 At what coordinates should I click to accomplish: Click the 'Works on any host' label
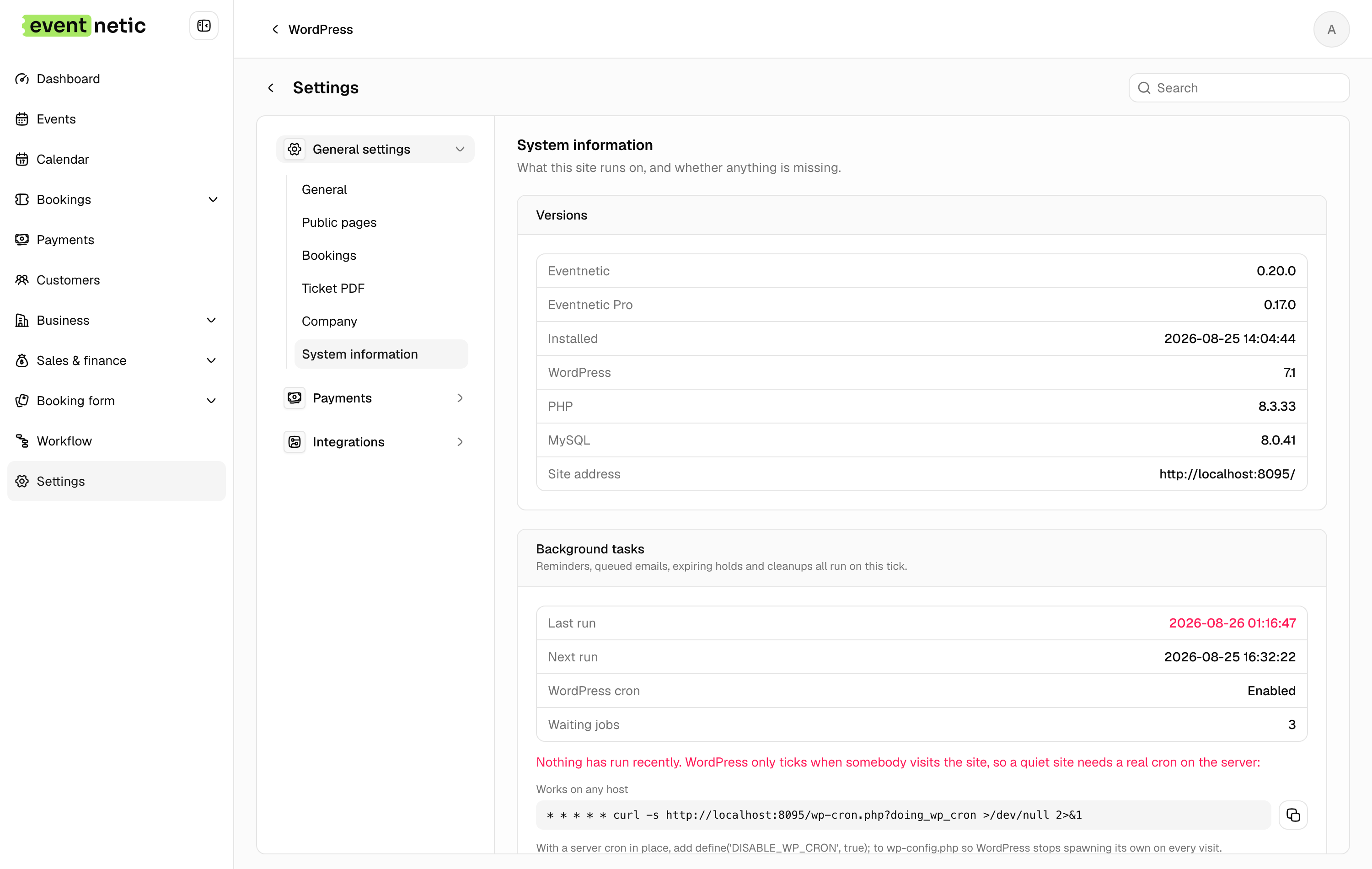tap(582, 789)
